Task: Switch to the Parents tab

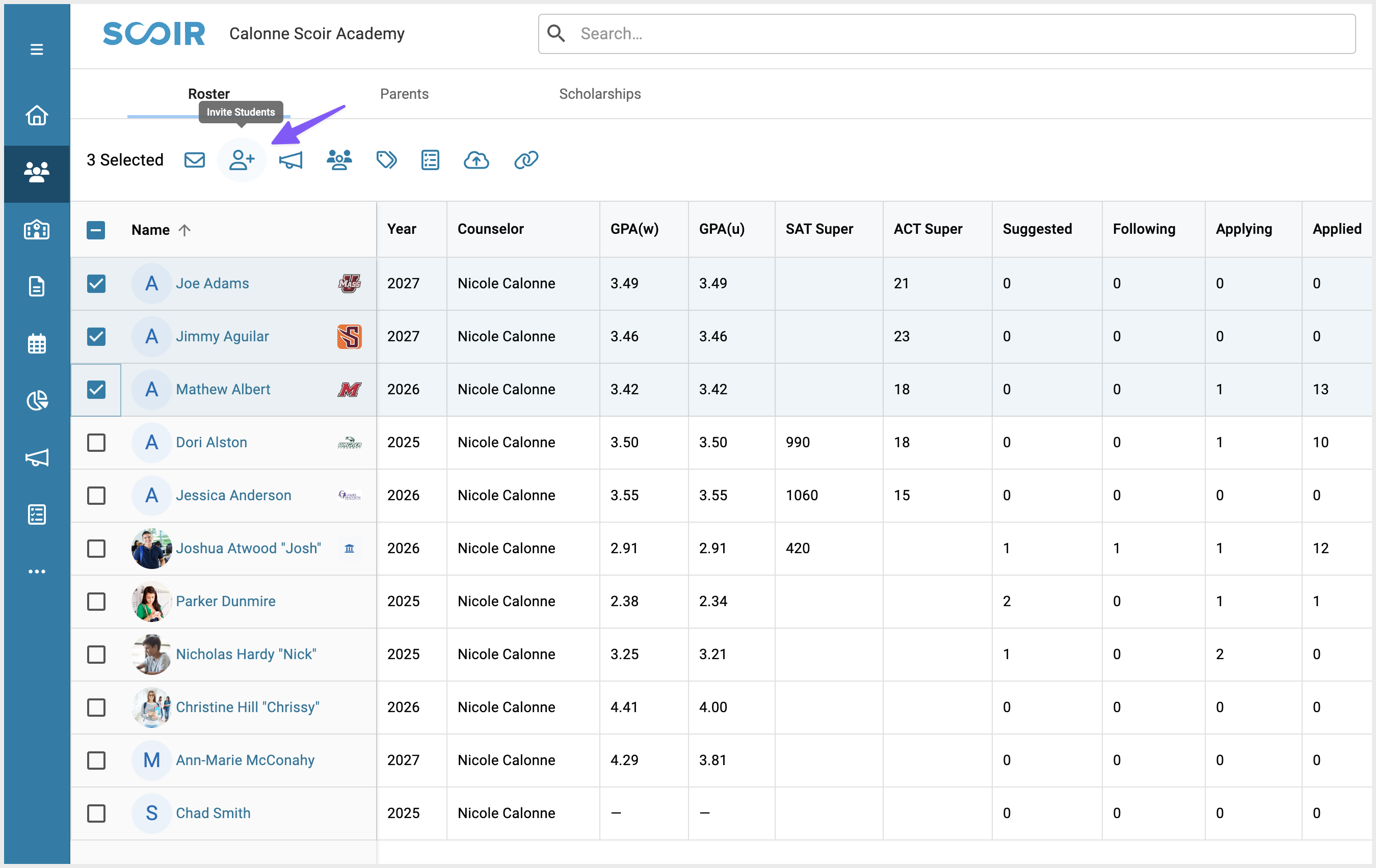Action: pyautogui.click(x=404, y=94)
